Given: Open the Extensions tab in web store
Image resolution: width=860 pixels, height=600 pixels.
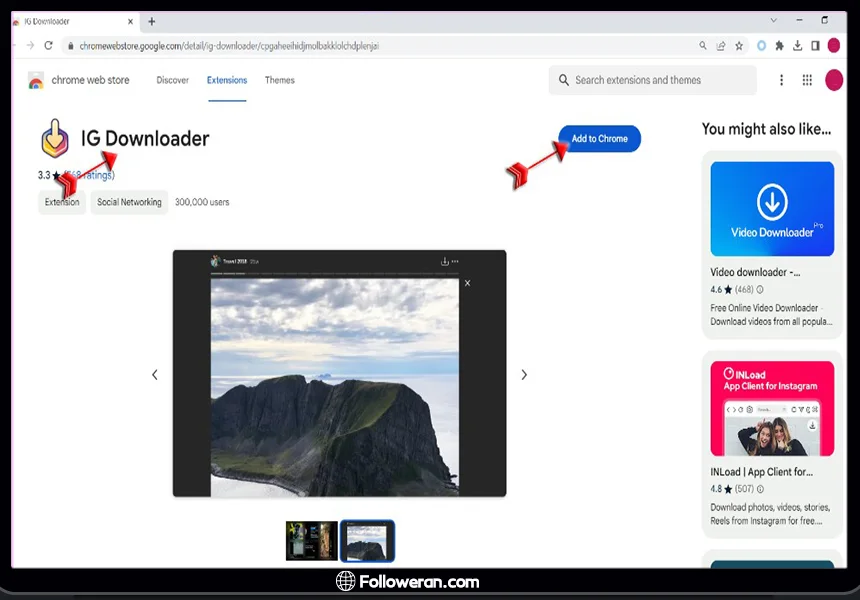Looking at the screenshot, I should [x=227, y=80].
